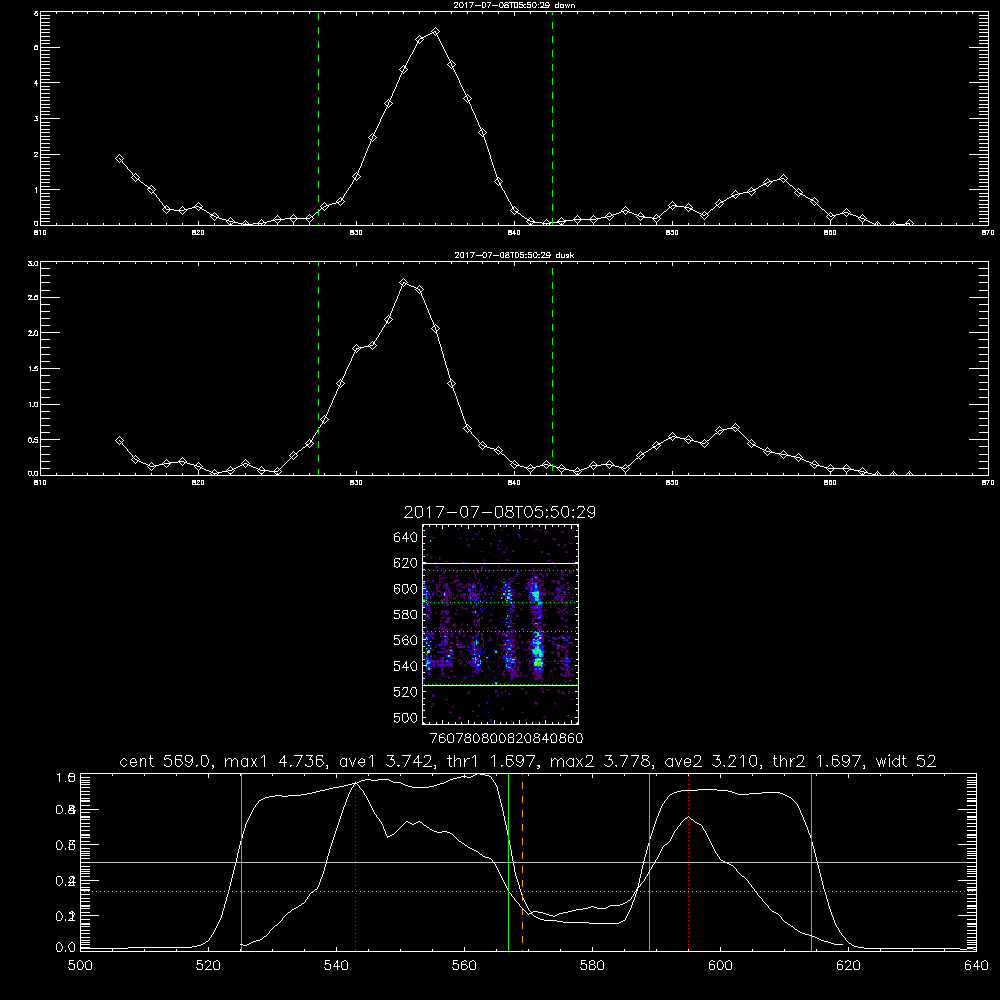The image size is (1000, 1000).
Task: Click the highest diamond point on dawn curve
Action: click(x=436, y=31)
